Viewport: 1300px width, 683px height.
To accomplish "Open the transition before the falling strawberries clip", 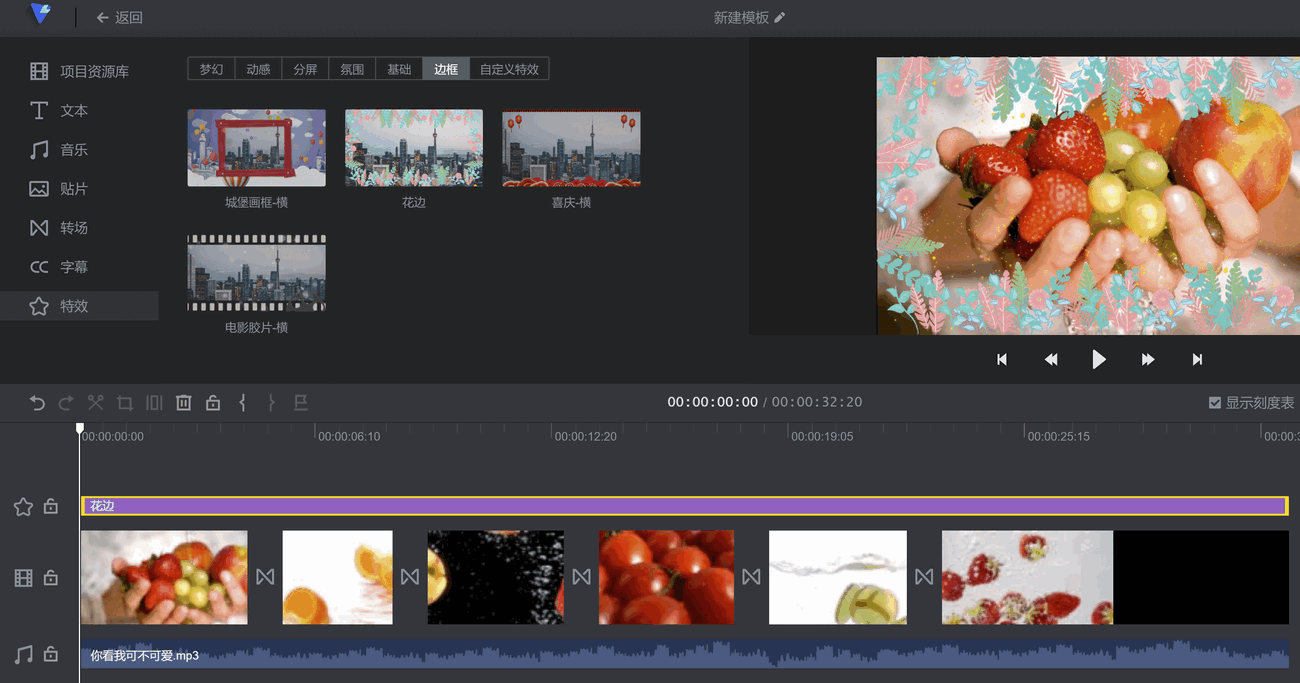I will (x=924, y=577).
